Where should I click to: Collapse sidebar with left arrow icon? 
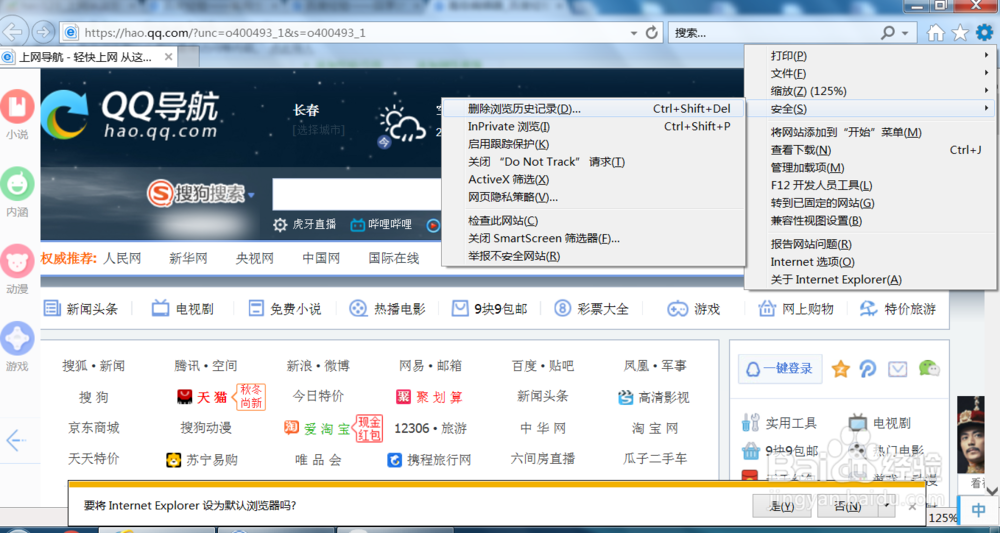[16, 440]
